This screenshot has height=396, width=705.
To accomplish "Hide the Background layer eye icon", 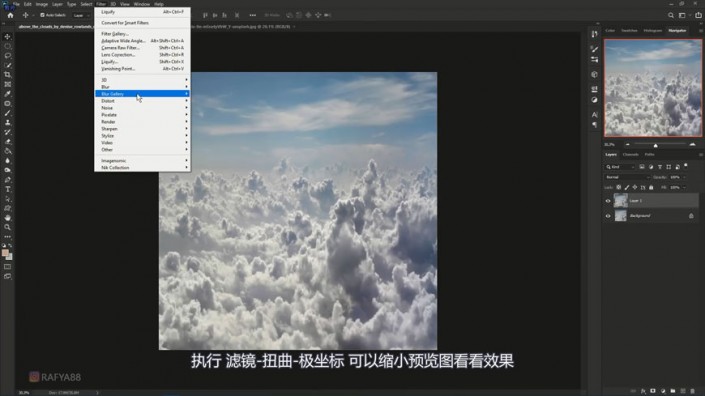I will 608,216.
